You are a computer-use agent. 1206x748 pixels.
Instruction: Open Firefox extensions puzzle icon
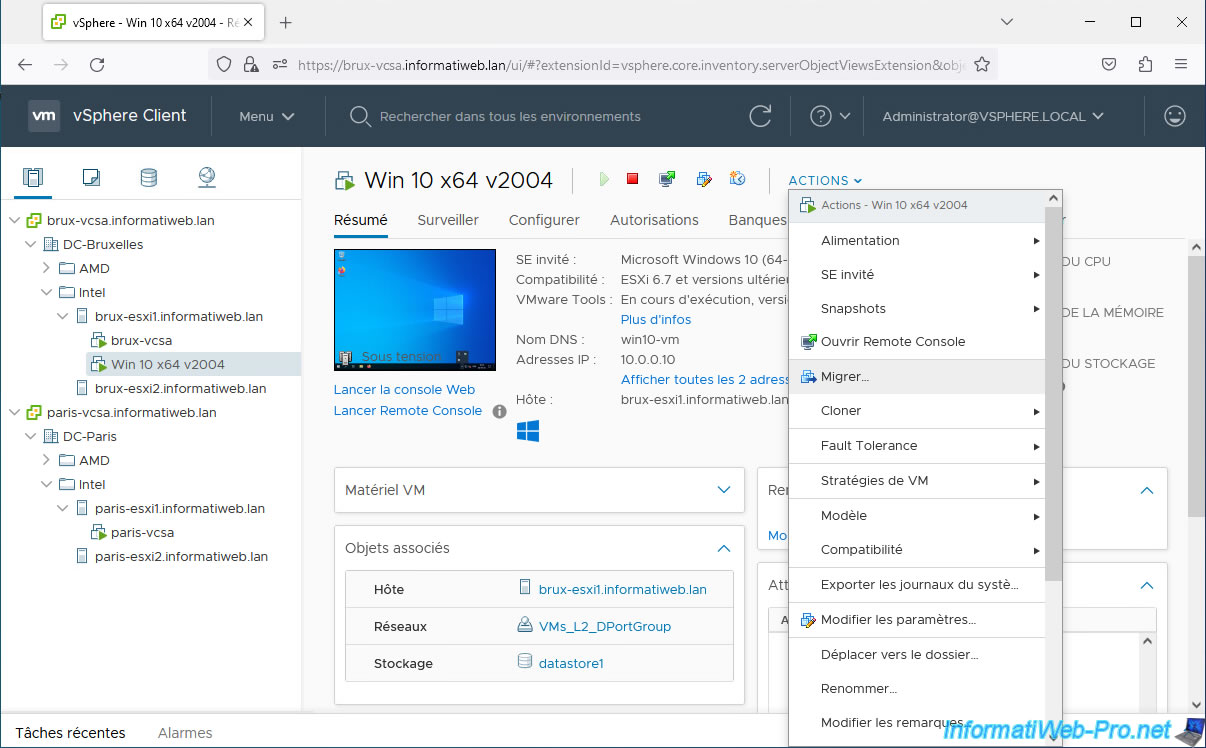click(1145, 64)
